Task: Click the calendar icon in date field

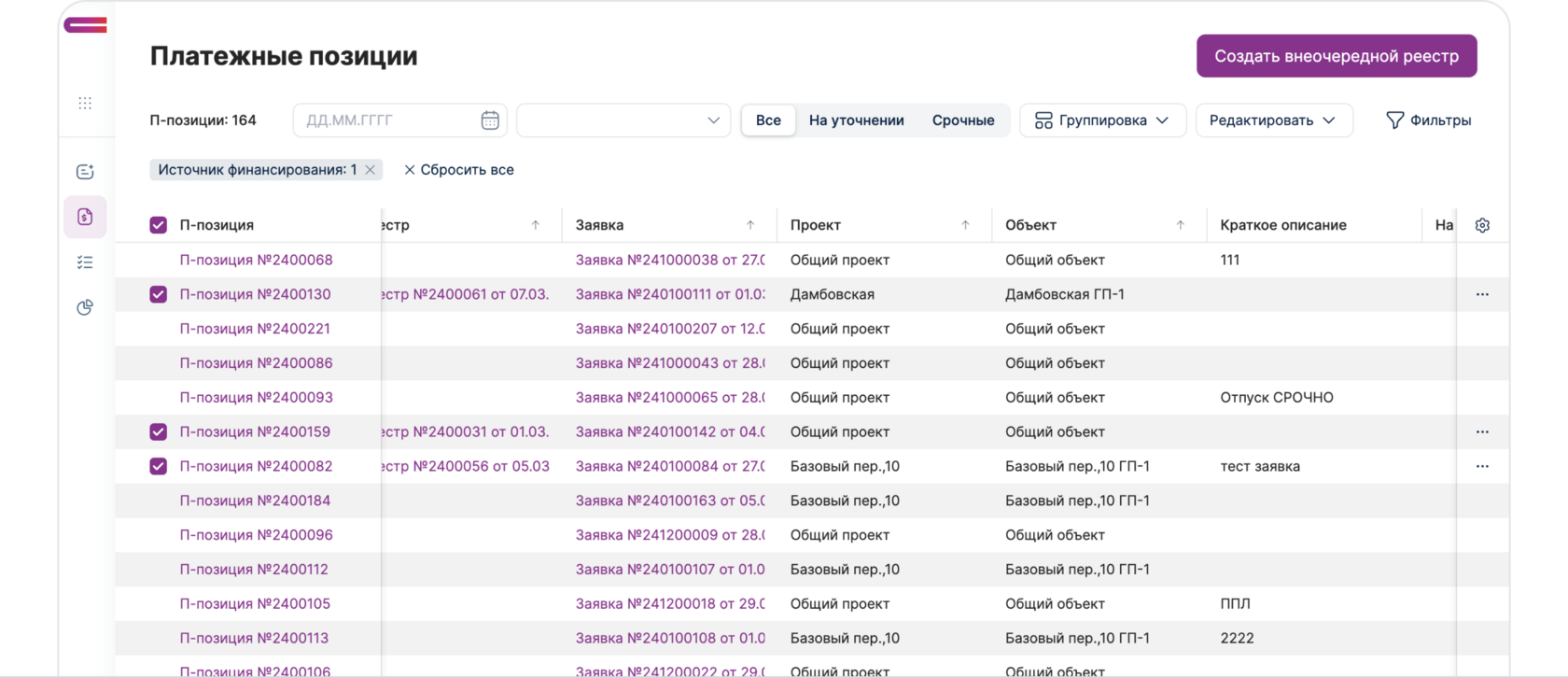Action: (x=490, y=120)
